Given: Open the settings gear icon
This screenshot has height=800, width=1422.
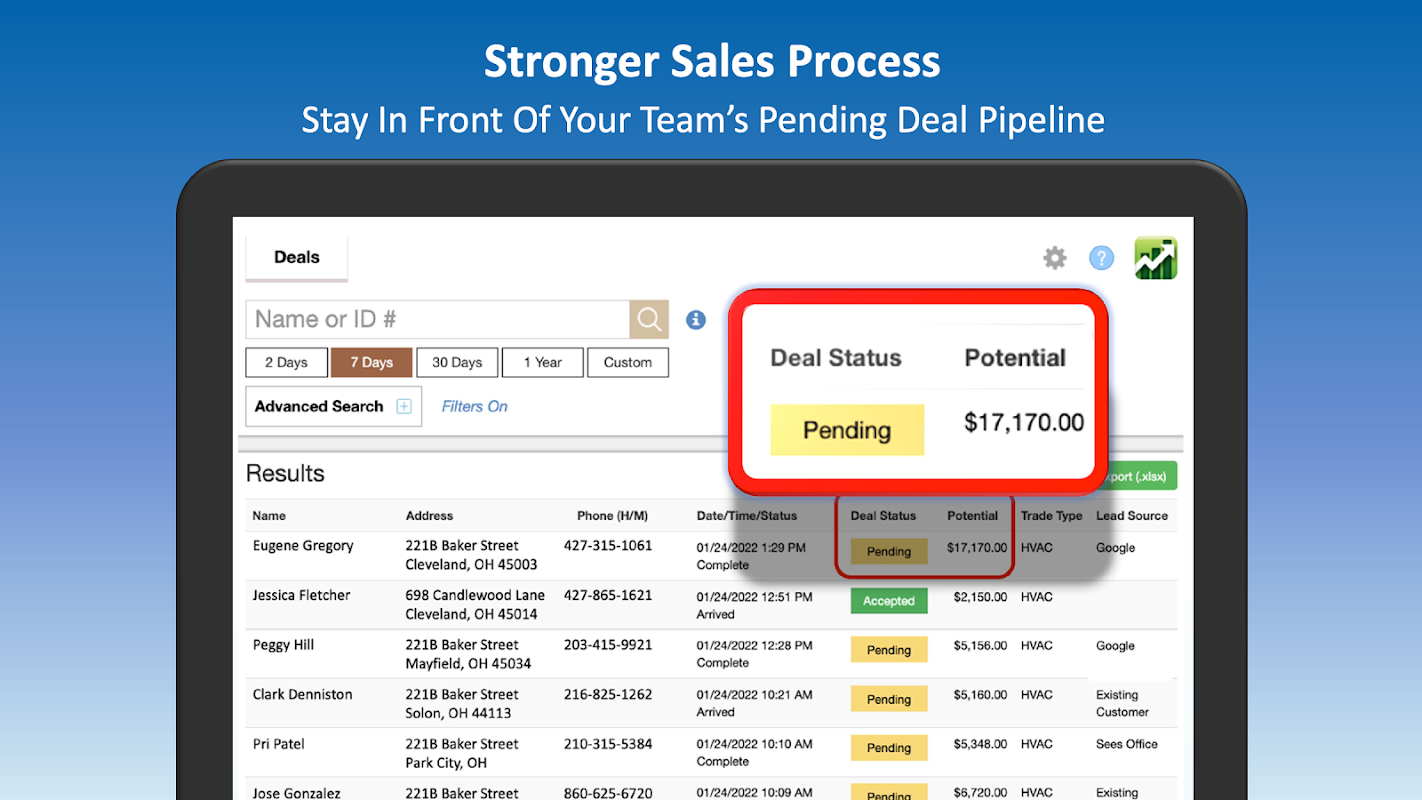Looking at the screenshot, I should point(1055,258).
